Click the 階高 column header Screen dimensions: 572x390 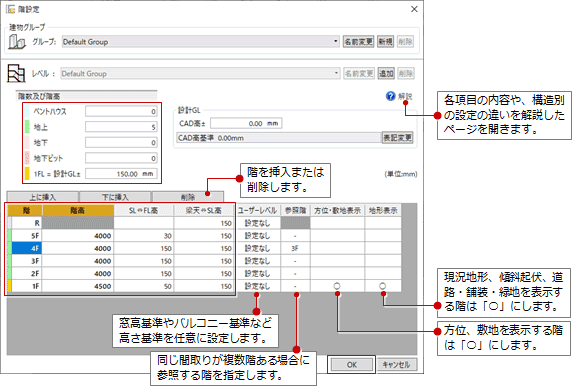[78, 211]
